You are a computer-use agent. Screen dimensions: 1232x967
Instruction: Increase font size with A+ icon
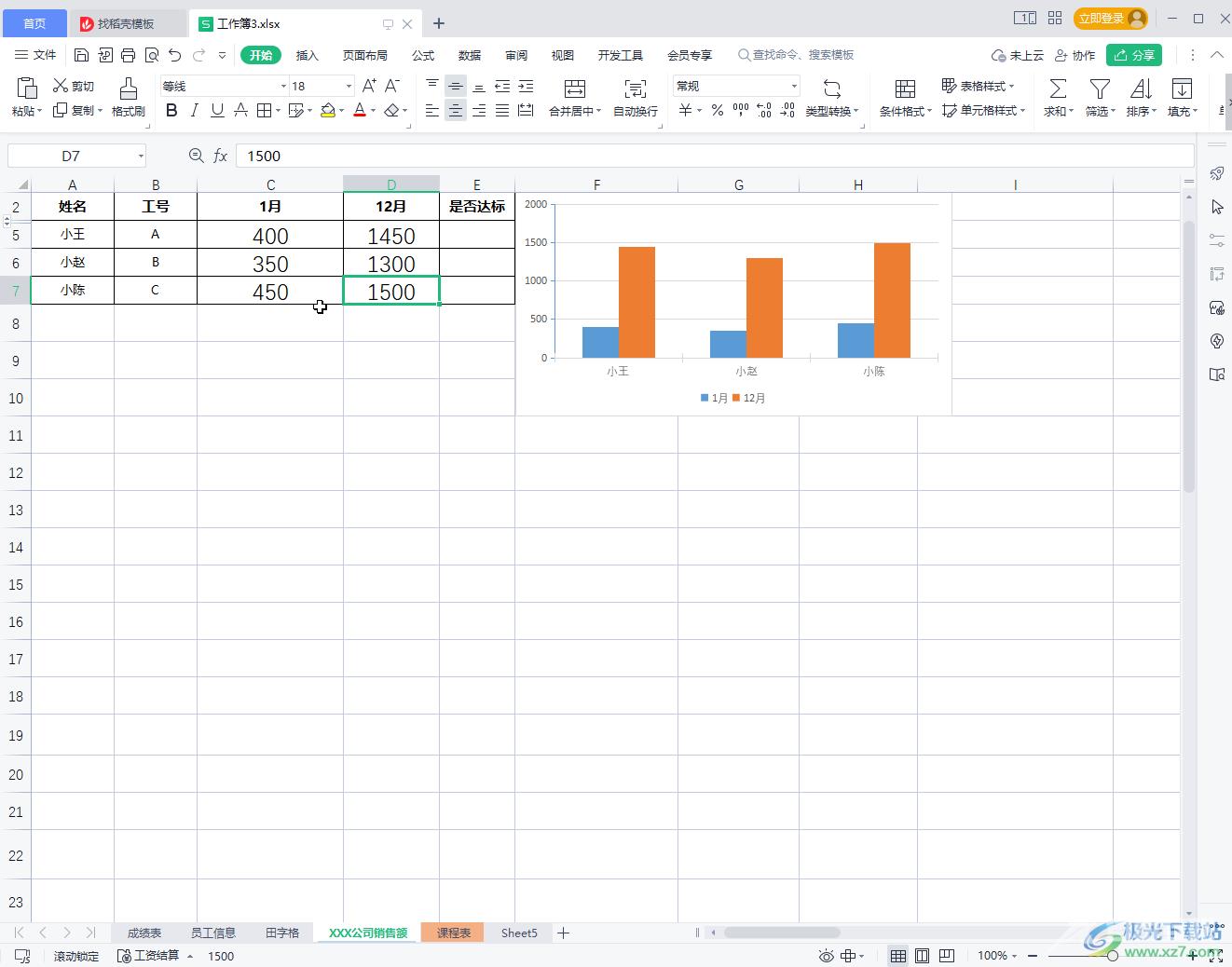pyautogui.click(x=370, y=86)
